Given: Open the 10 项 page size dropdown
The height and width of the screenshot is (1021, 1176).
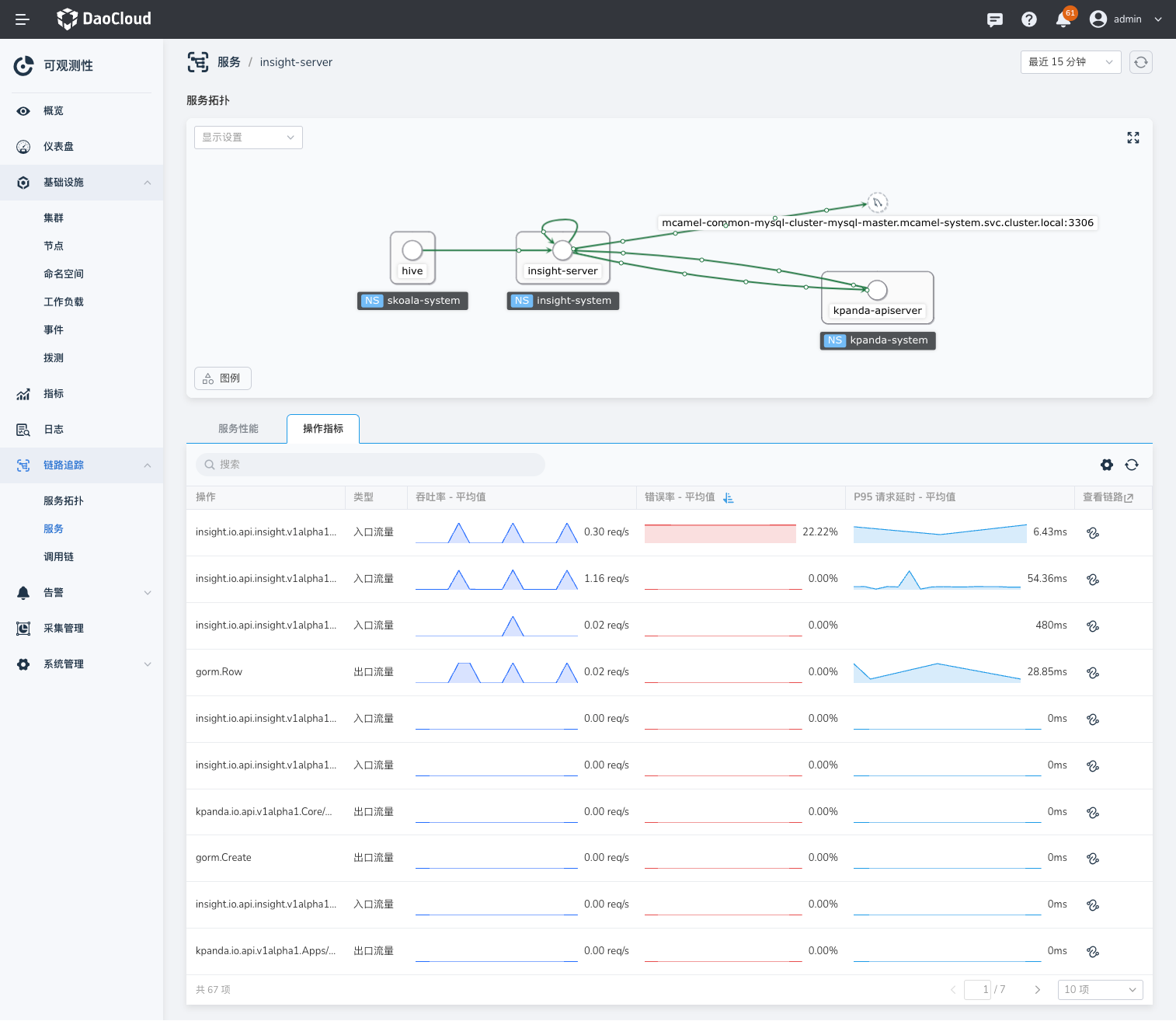Looking at the screenshot, I should coord(1100,989).
